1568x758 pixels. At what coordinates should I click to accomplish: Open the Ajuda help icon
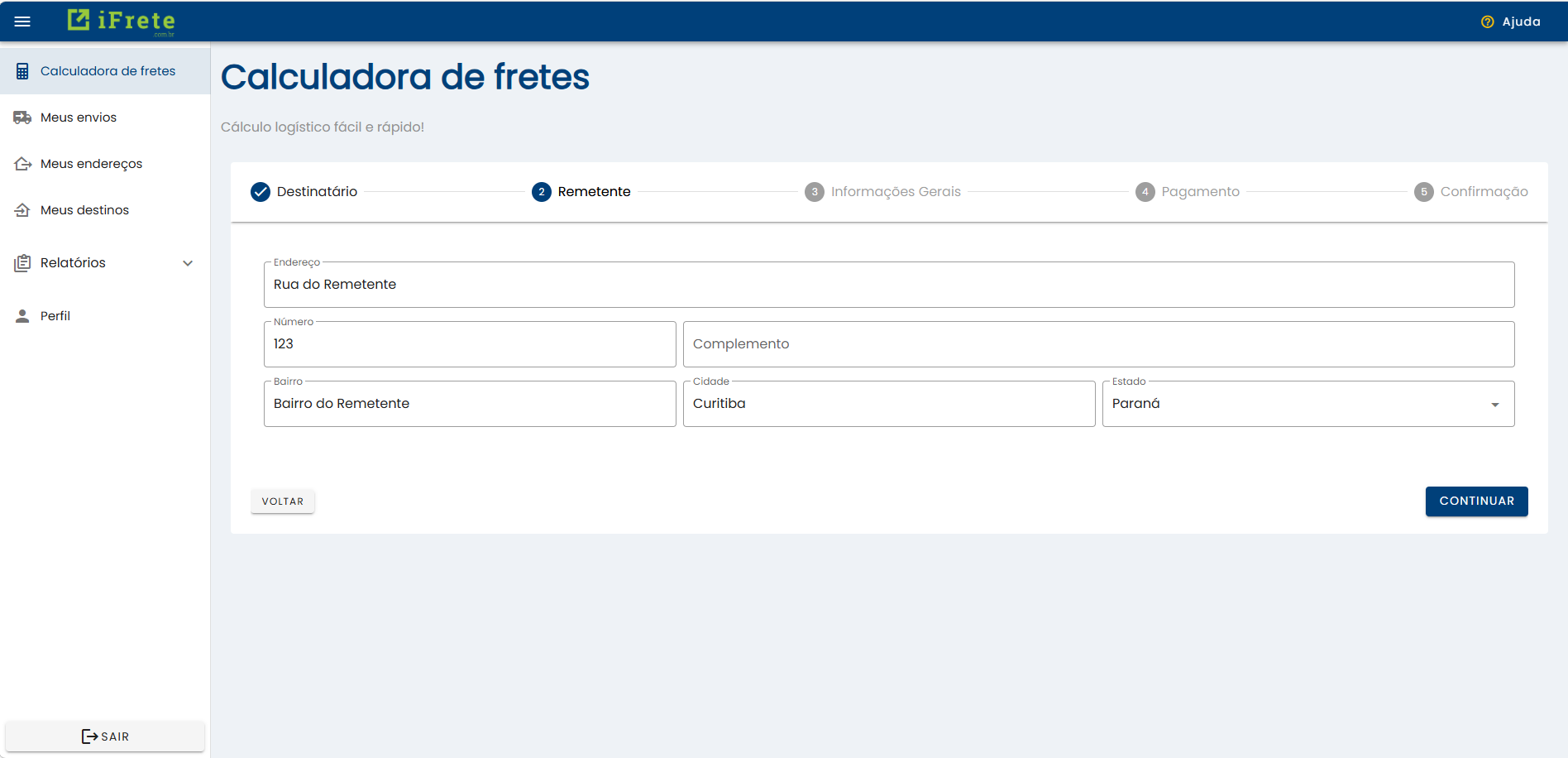(x=1486, y=22)
